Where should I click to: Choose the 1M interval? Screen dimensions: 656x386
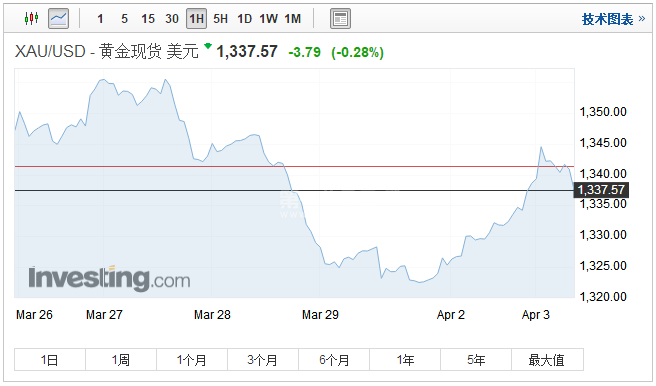(x=292, y=19)
